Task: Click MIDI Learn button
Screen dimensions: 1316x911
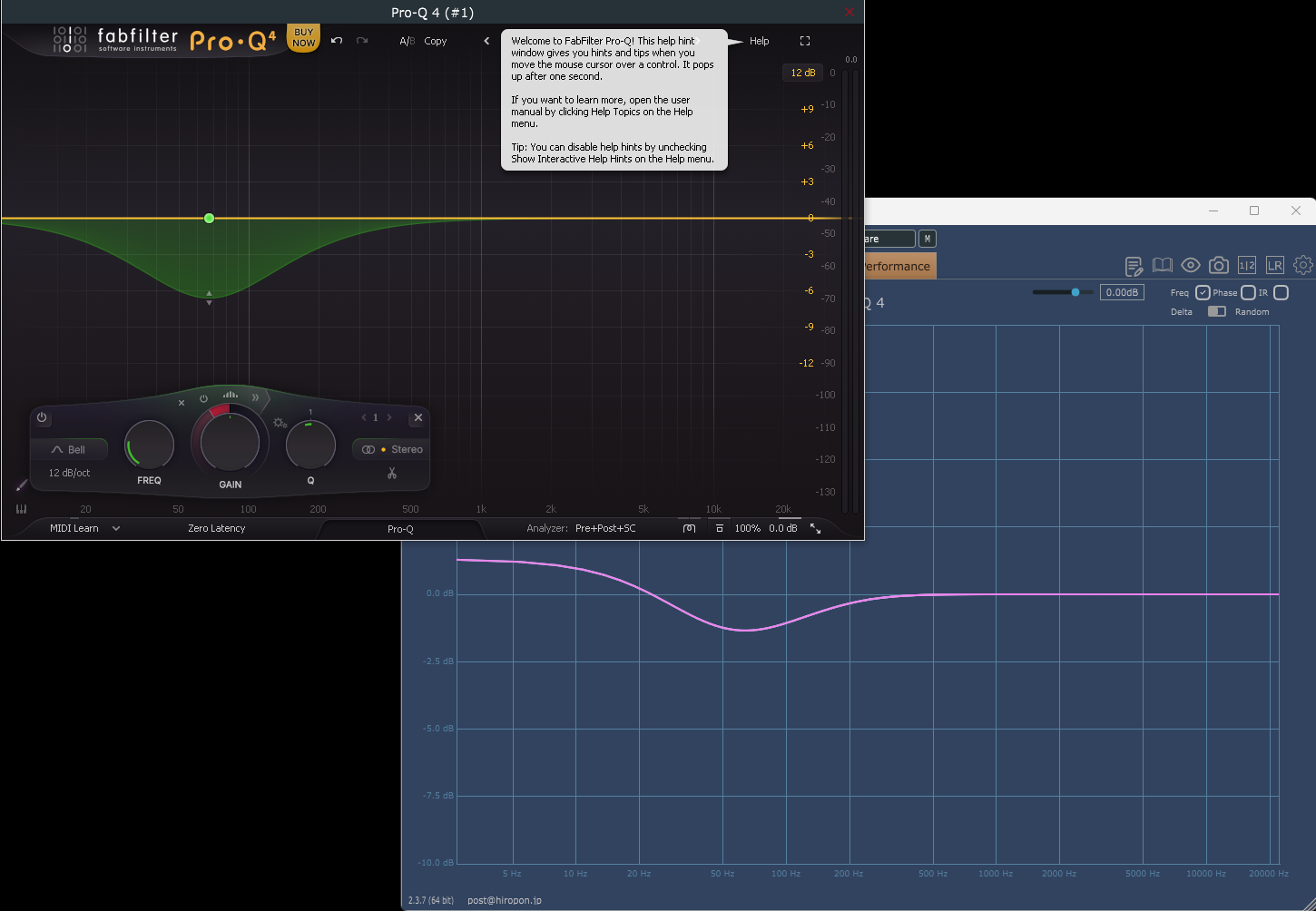Action: 74,528
